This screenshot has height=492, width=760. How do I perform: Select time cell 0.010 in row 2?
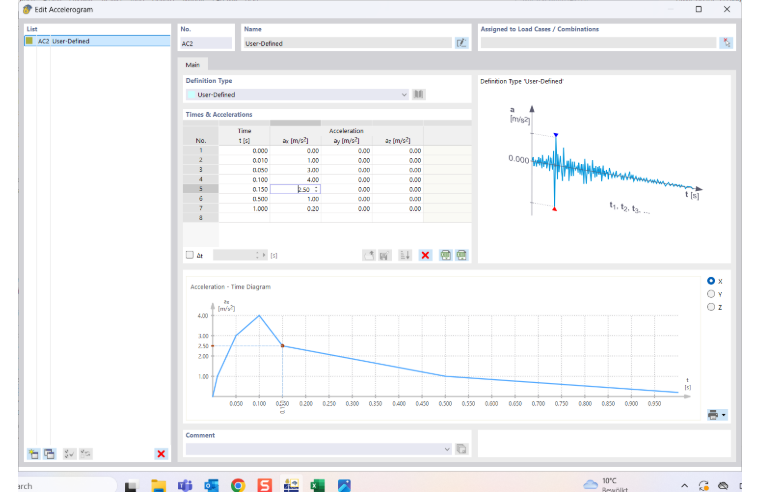click(244, 160)
